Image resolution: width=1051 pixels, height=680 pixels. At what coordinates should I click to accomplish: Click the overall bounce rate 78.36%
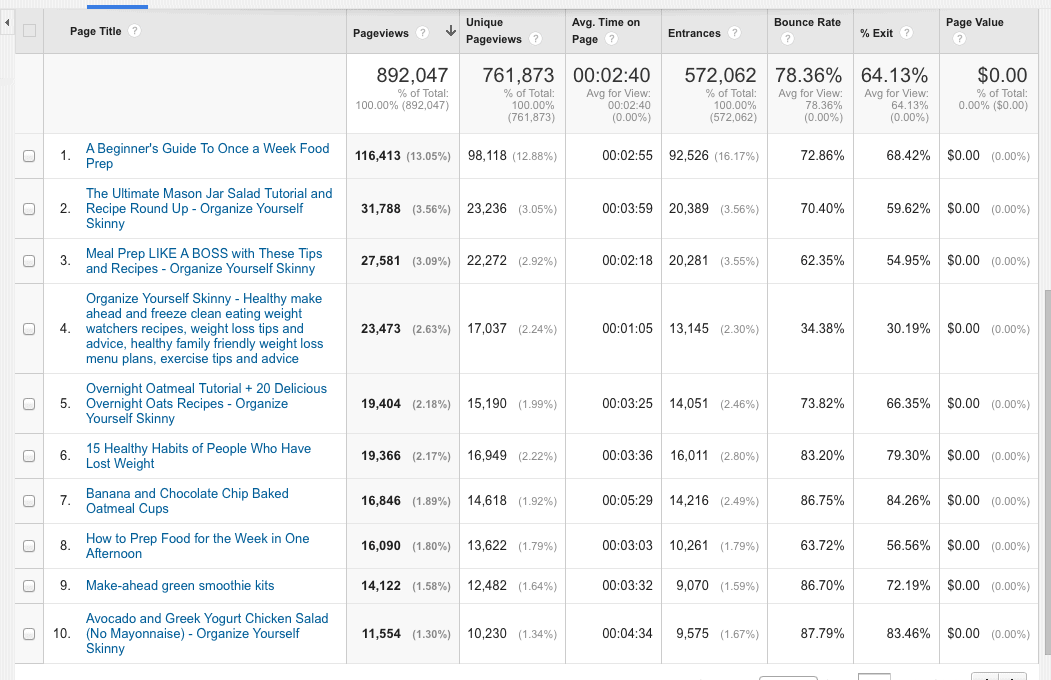(809, 75)
